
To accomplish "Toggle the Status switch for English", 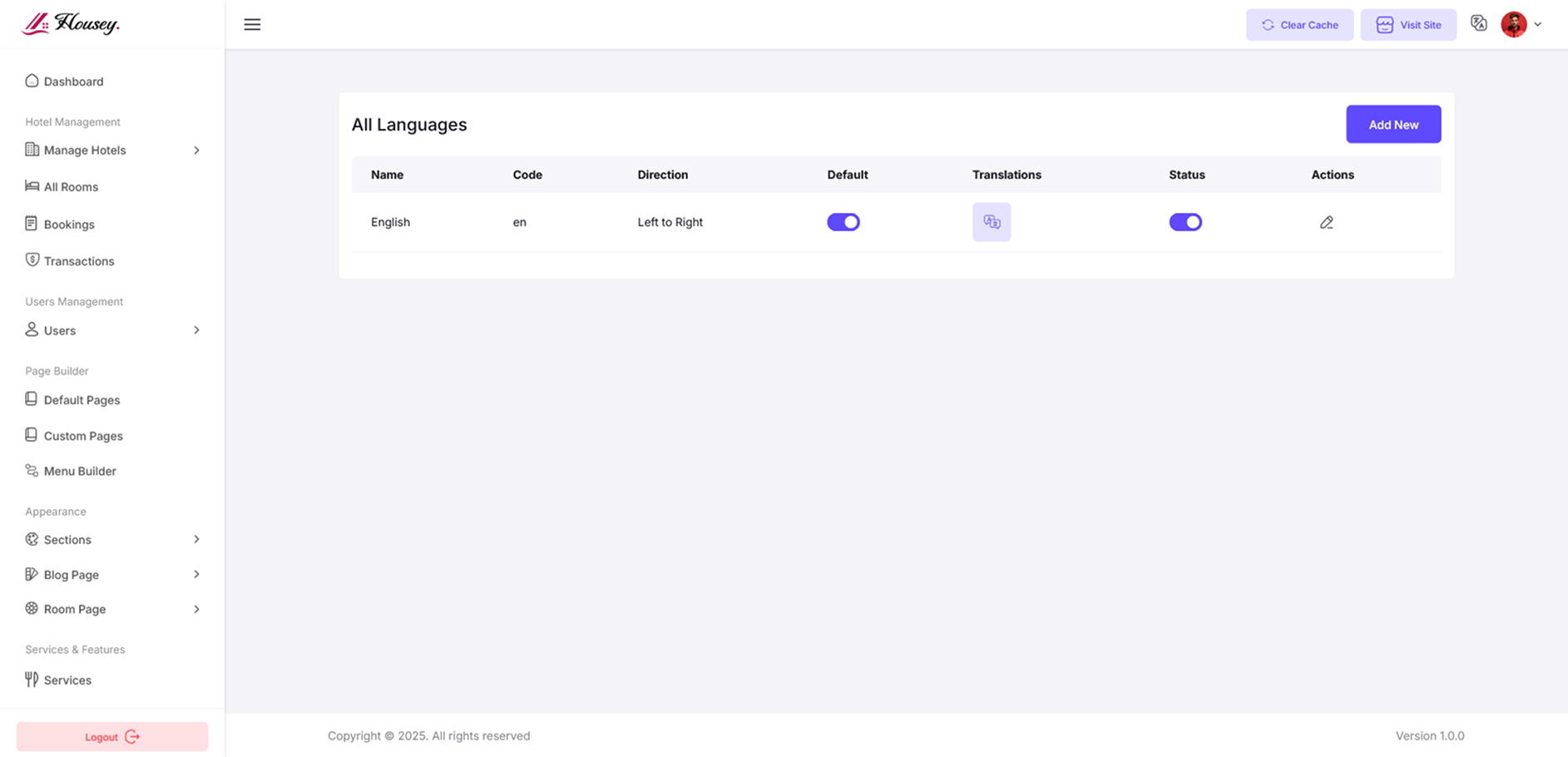I will pyautogui.click(x=1185, y=222).
